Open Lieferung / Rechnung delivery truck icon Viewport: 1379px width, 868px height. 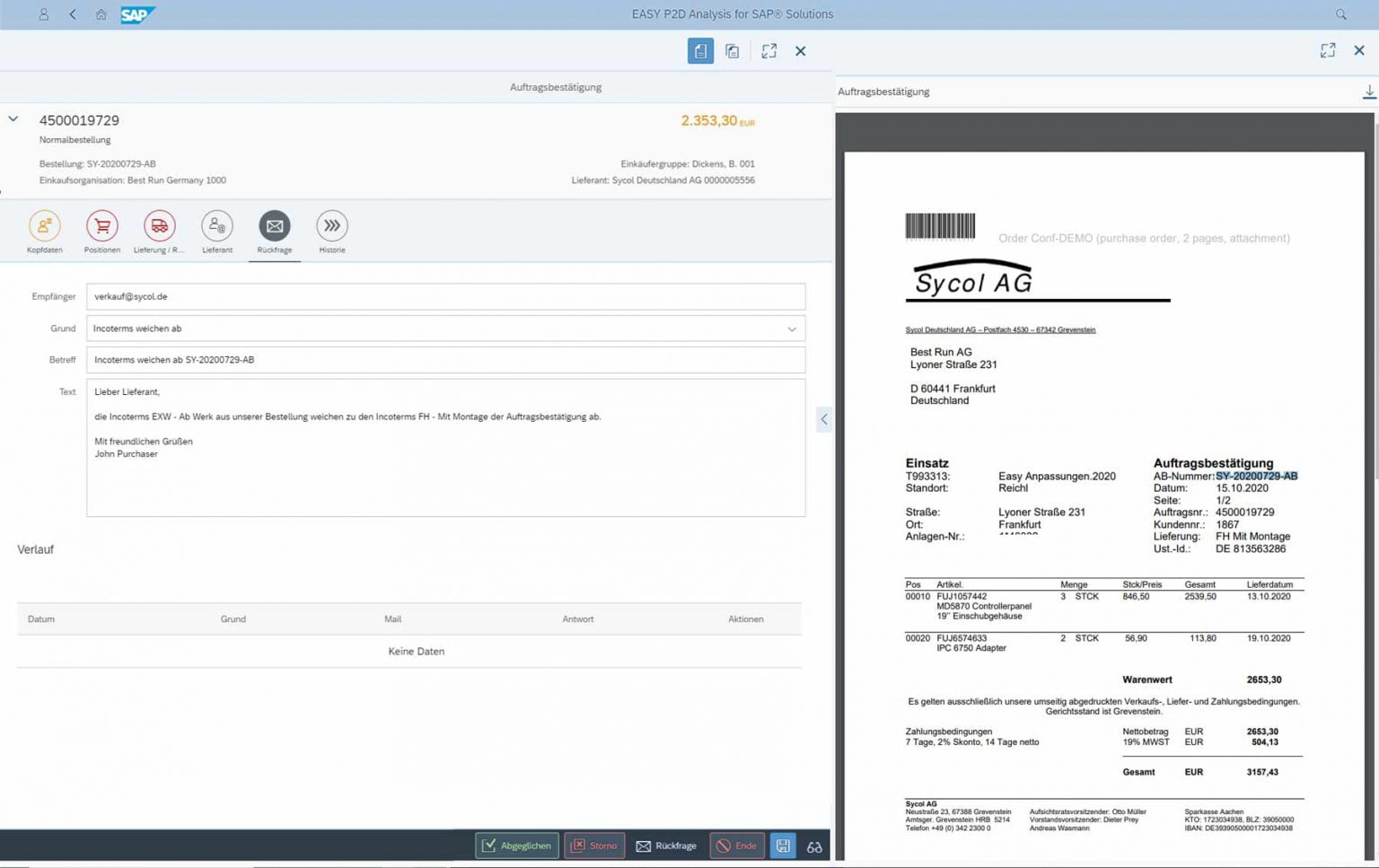click(159, 227)
